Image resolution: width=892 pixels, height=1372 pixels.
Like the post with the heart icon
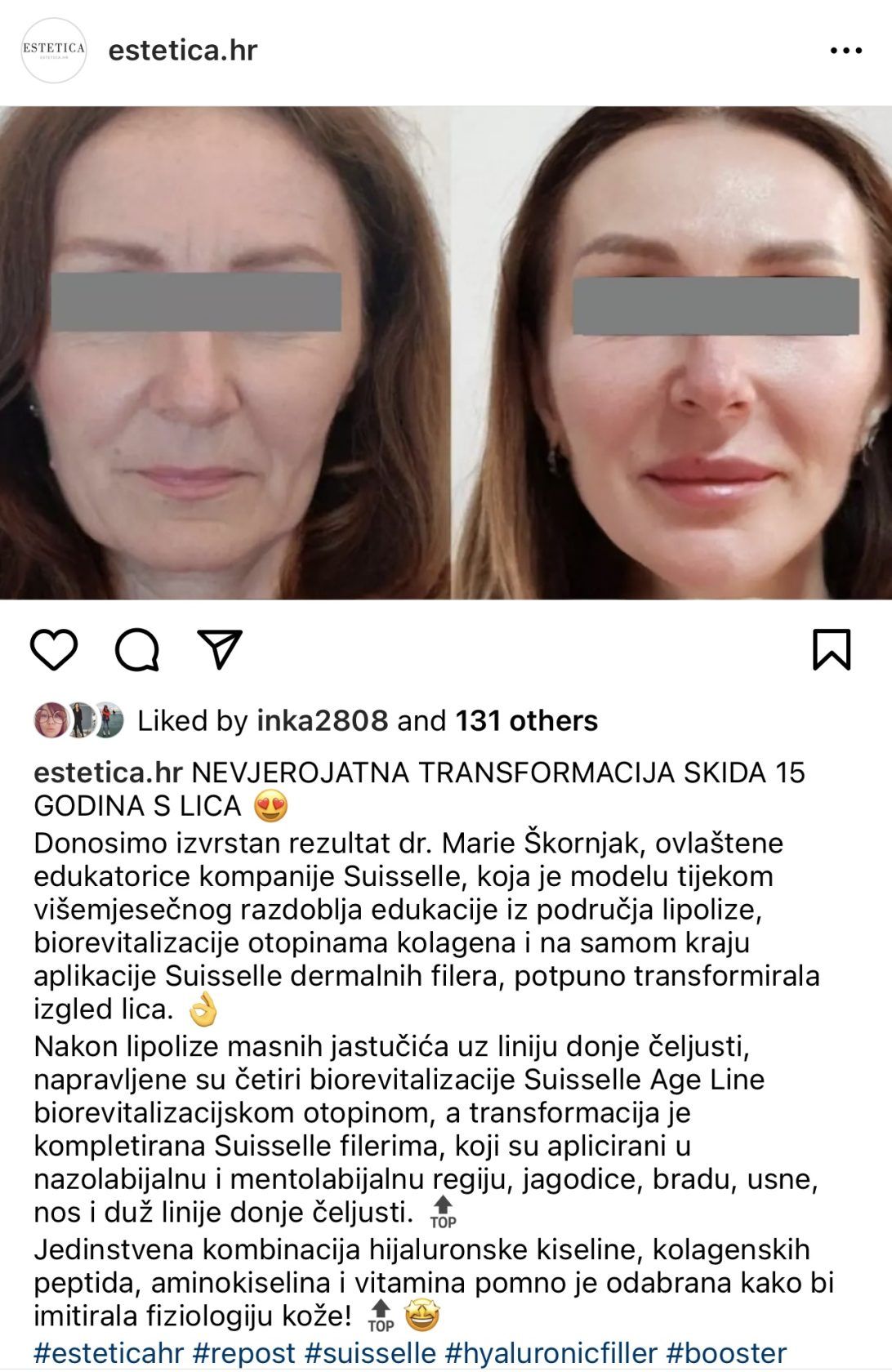point(54,650)
